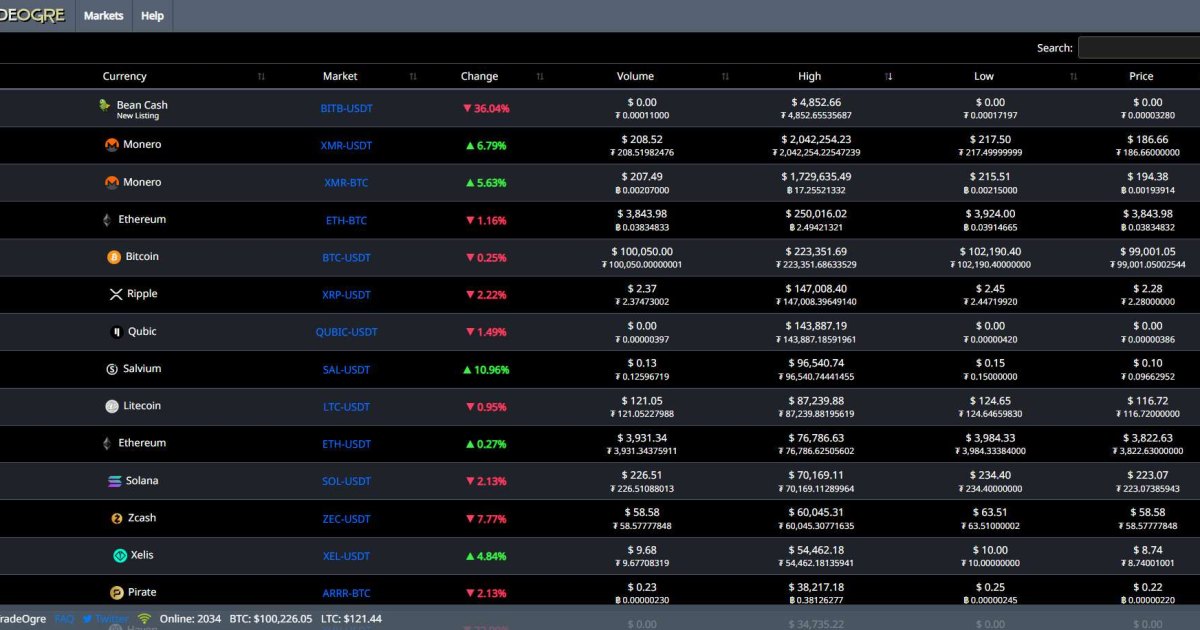Open the XMR-BTC market link
1200x630 pixels.
coord(346,183)
